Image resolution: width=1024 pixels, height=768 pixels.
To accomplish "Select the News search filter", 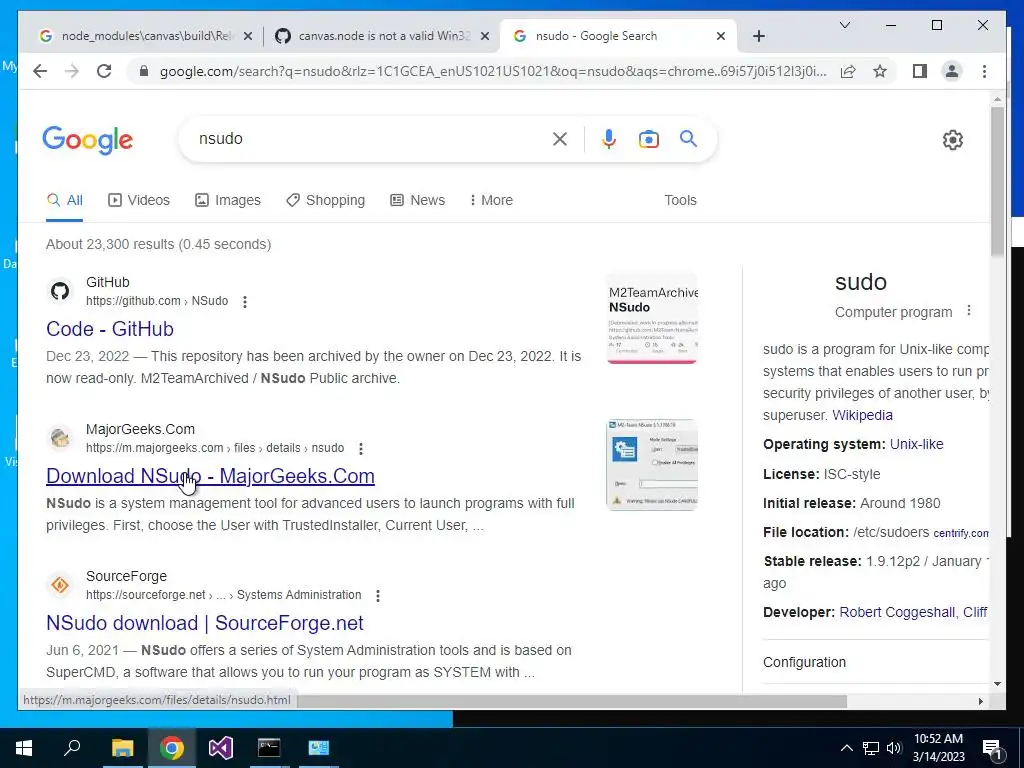I will pos(417,200).
